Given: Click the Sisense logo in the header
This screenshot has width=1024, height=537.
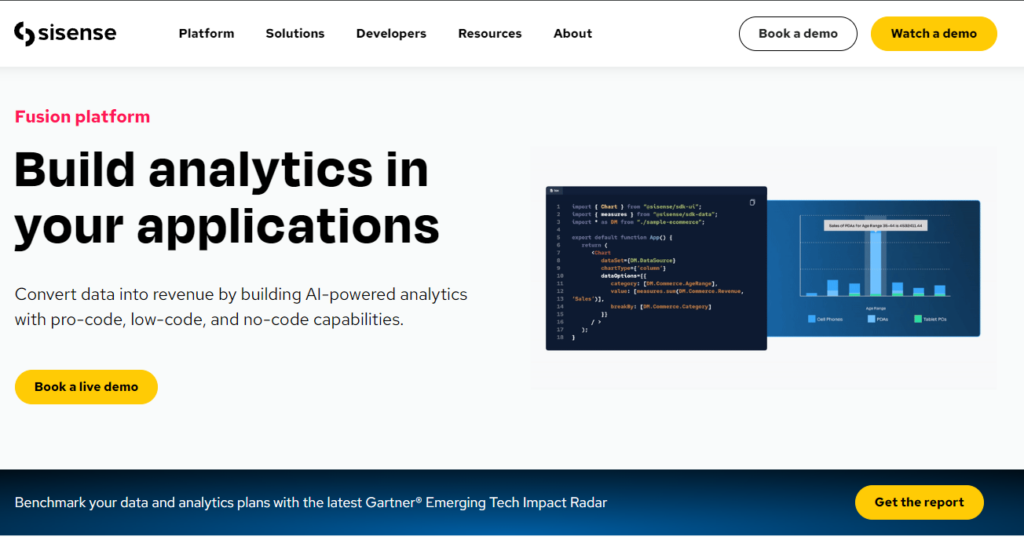Looking at the screenshot, I should coord(65,33).
